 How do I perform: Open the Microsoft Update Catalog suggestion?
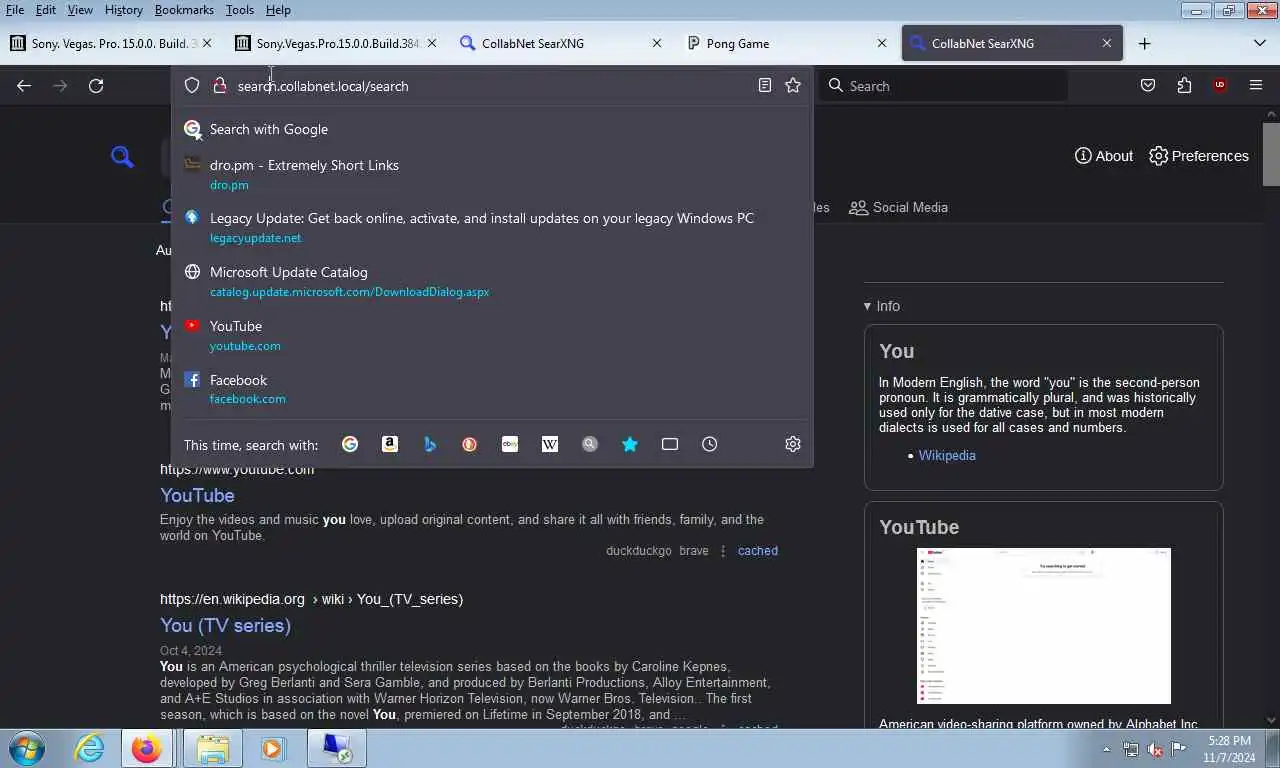point(492,281)
